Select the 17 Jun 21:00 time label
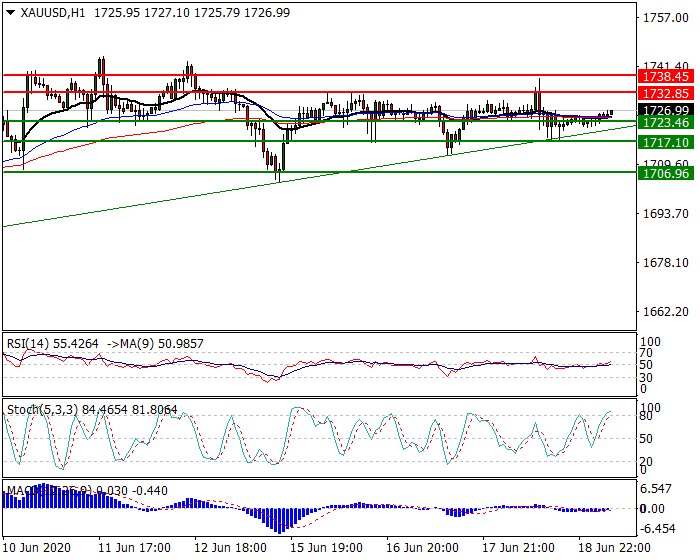This screenshot has width=700, height=560. pyautogui.click(x=518, y=547)
